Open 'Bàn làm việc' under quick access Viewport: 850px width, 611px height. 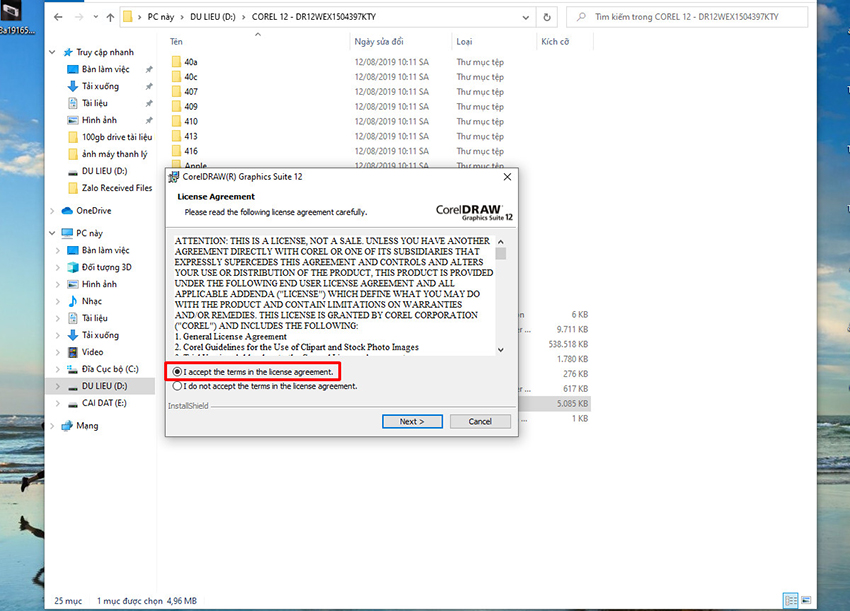(106, 69)
